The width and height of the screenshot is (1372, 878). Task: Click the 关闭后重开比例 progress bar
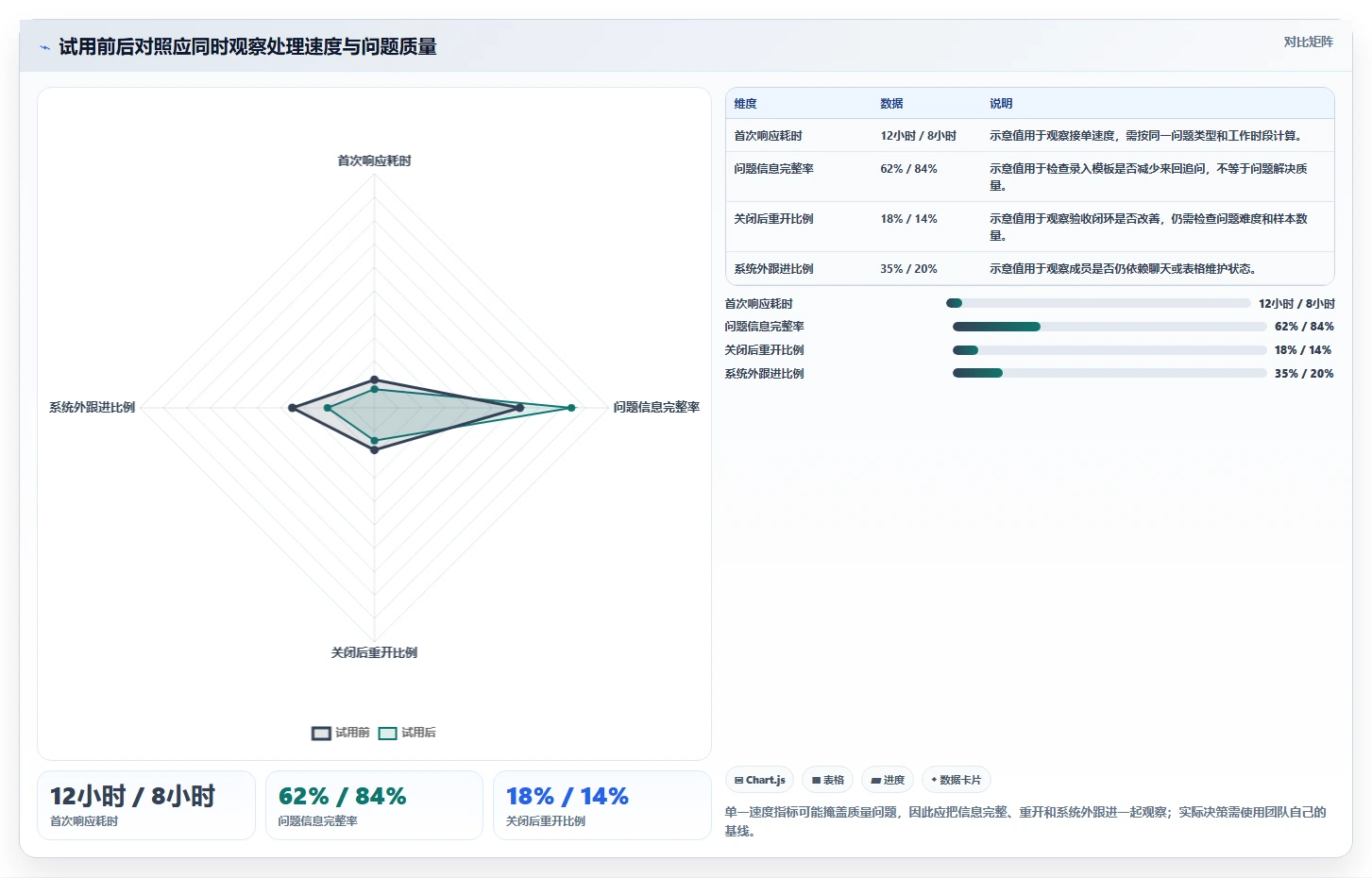pos(1109,350)
